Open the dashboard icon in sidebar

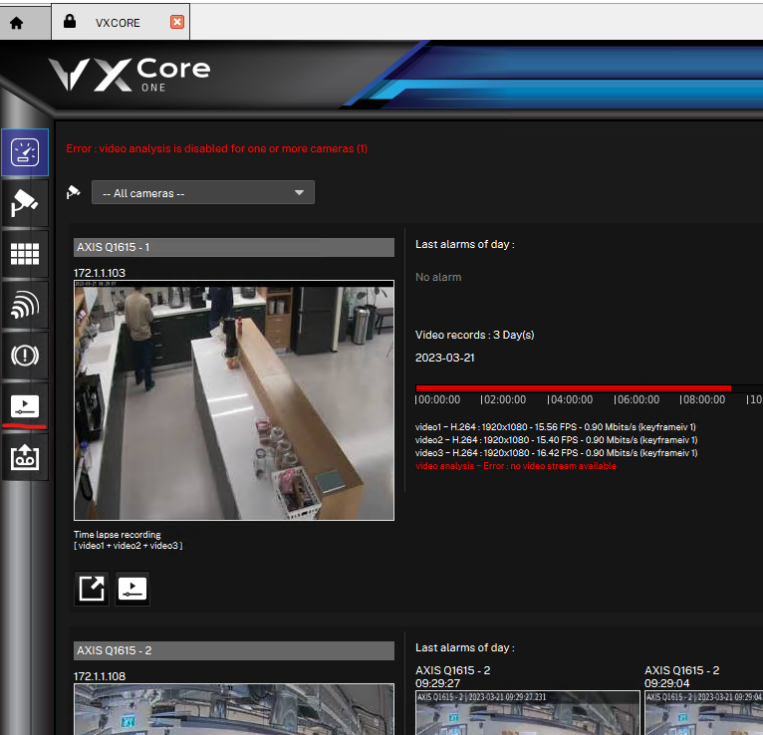tap(25, 152)
